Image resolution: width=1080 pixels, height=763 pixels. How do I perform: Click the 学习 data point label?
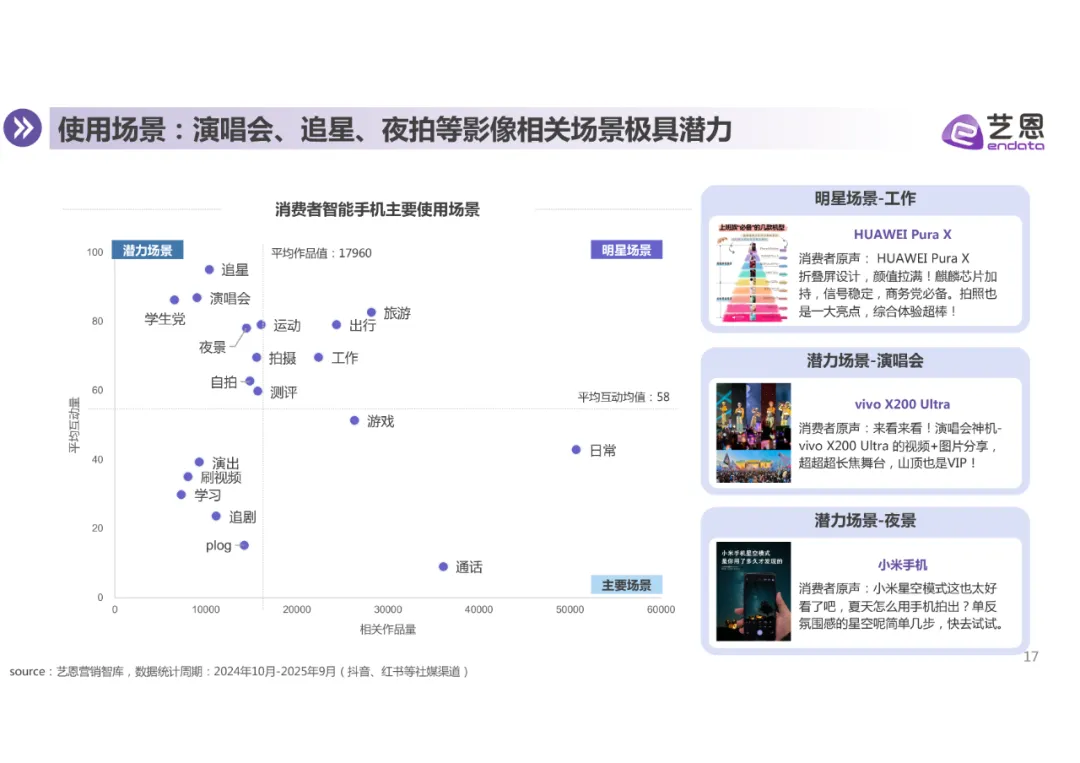click(x=207, y=495)
